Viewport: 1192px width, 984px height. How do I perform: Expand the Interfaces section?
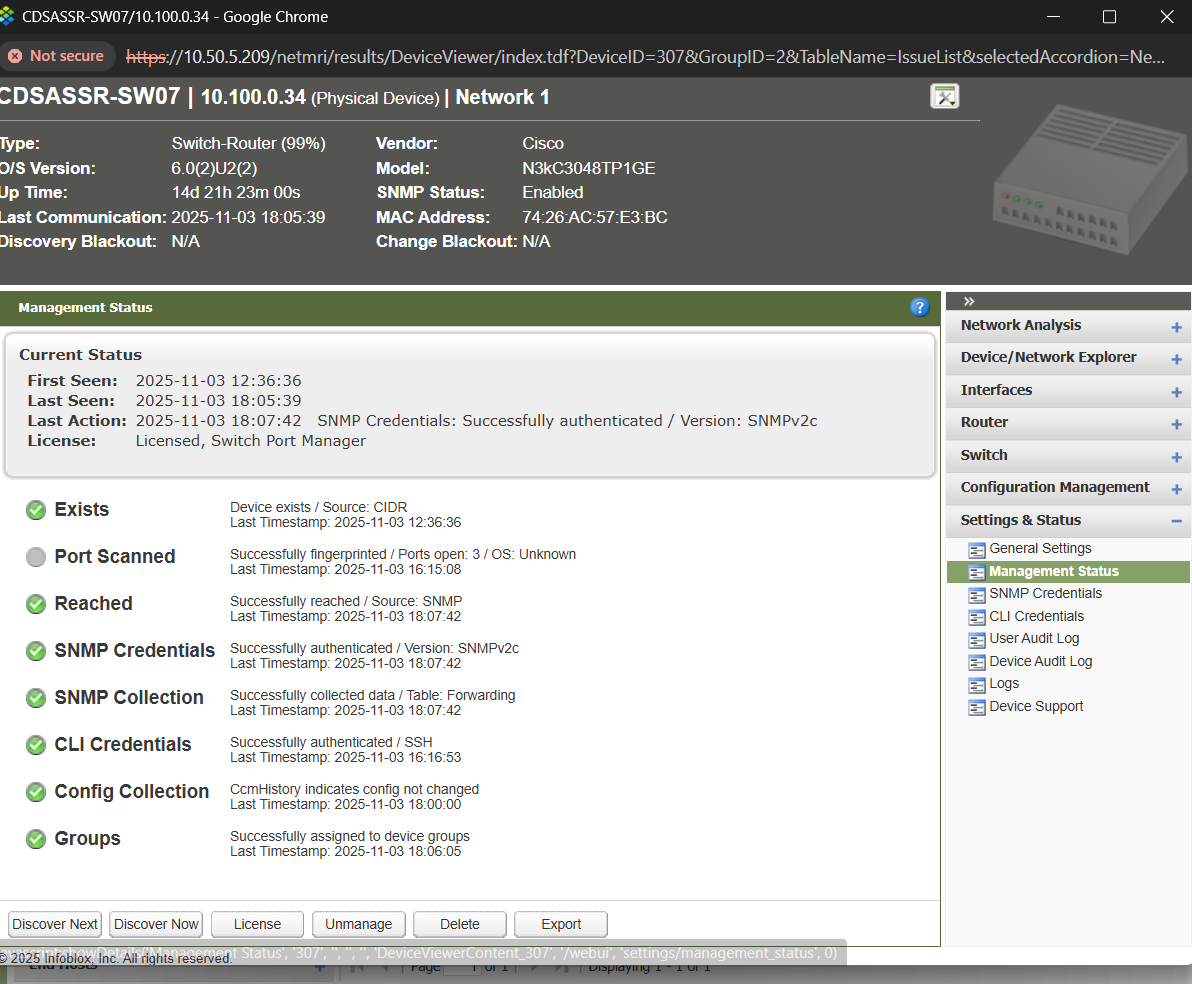1176,392
